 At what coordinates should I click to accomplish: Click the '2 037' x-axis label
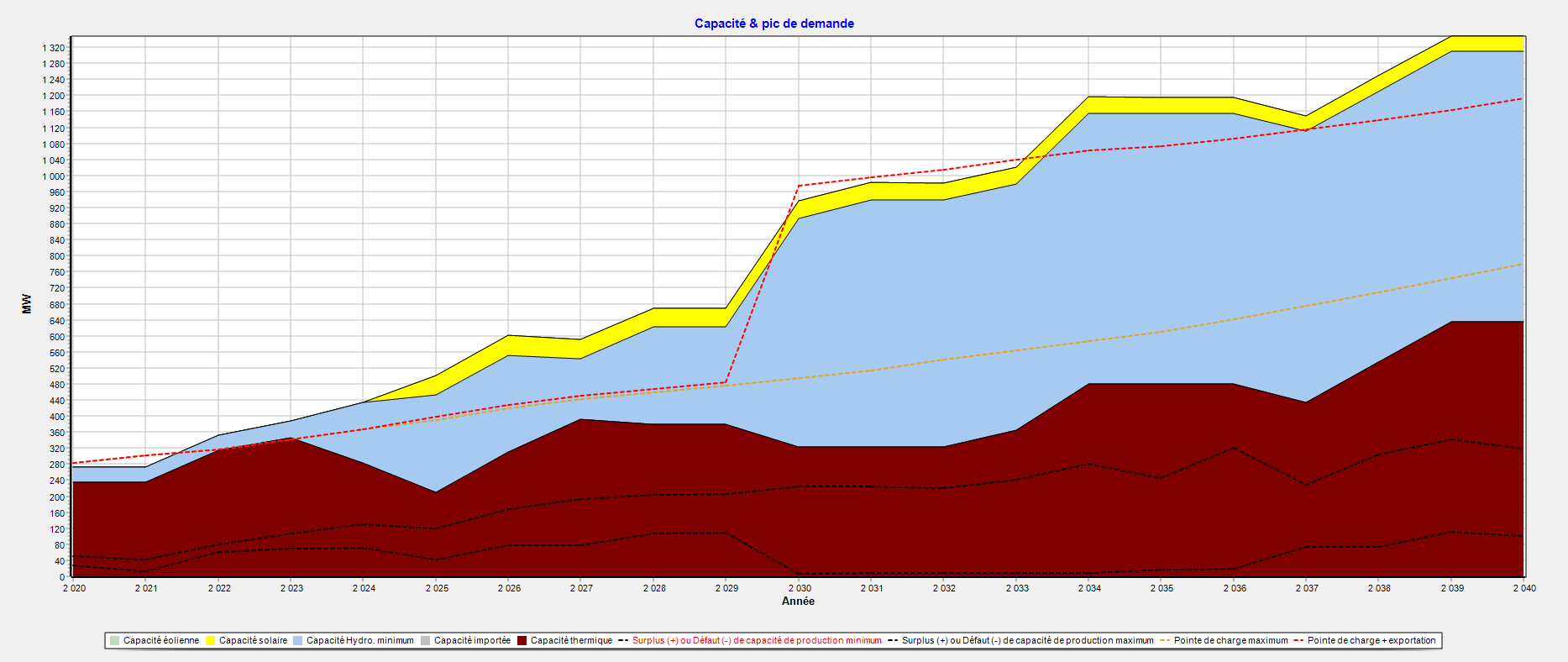coord(1307,588)
